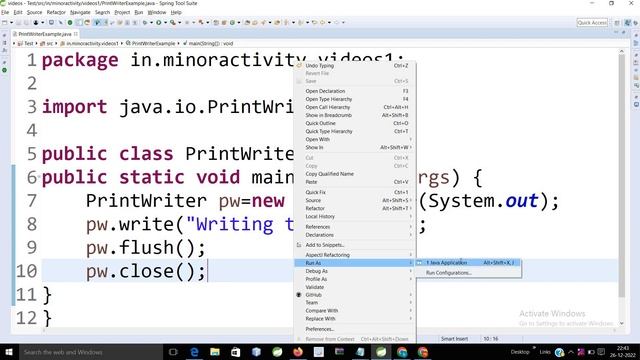Choose Quick Fix in context menu

(355, 192)
